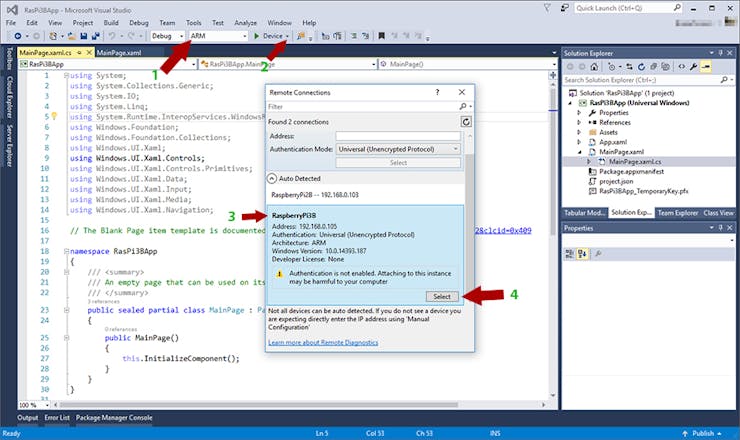
Task: Click the Sync with Active Document icon
Action: [629, 67]
